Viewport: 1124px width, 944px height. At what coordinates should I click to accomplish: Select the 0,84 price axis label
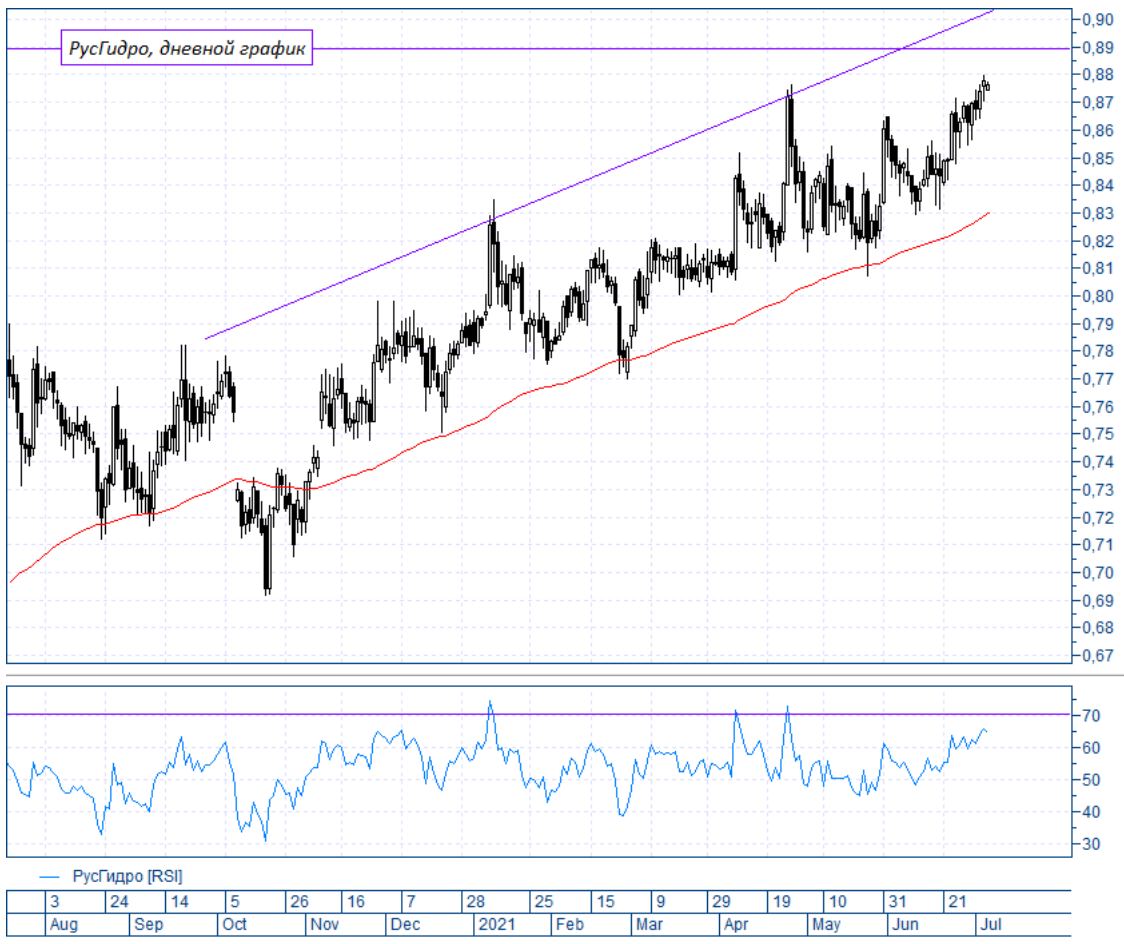point(1097,186)
